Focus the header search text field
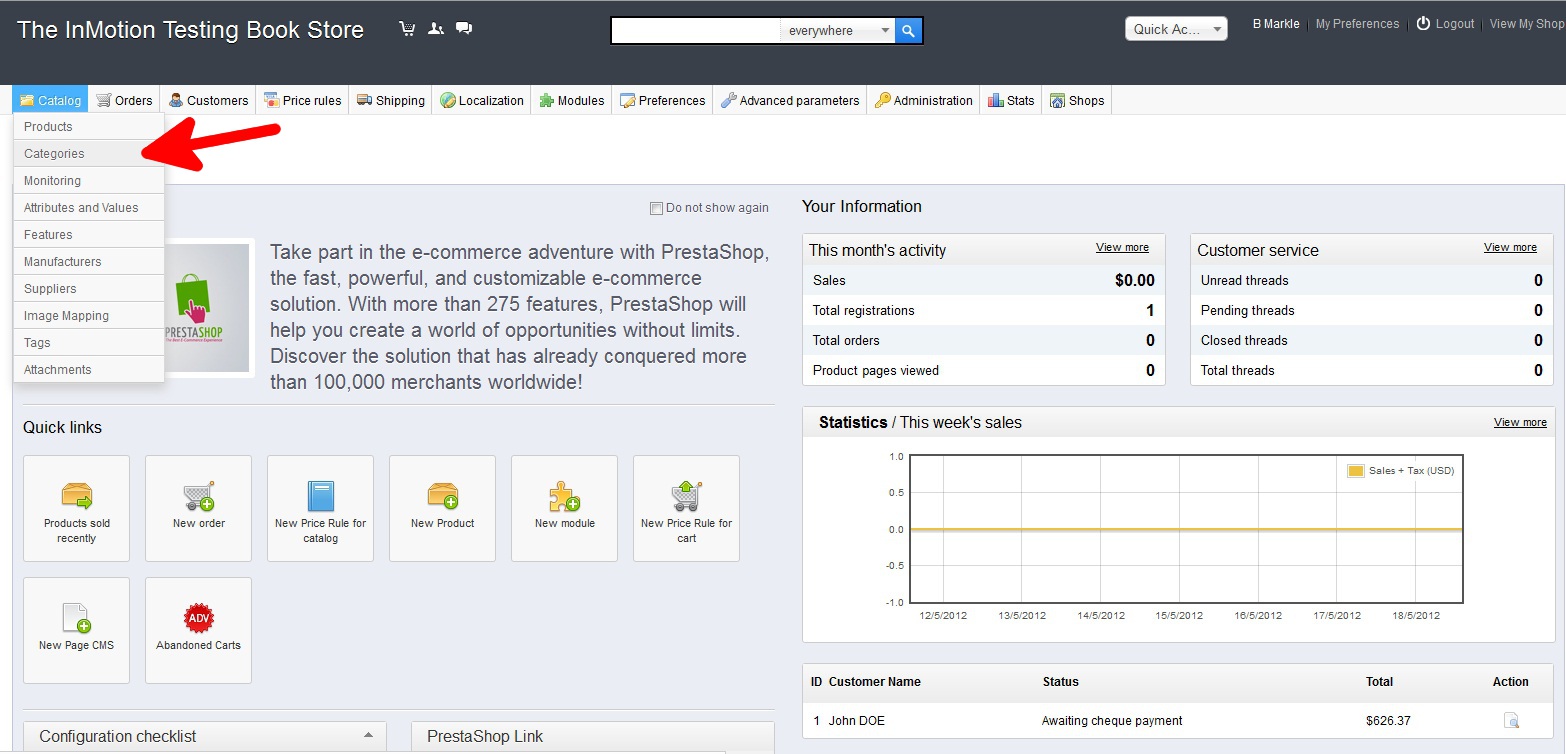The image size is (1566, 754). 695,31
